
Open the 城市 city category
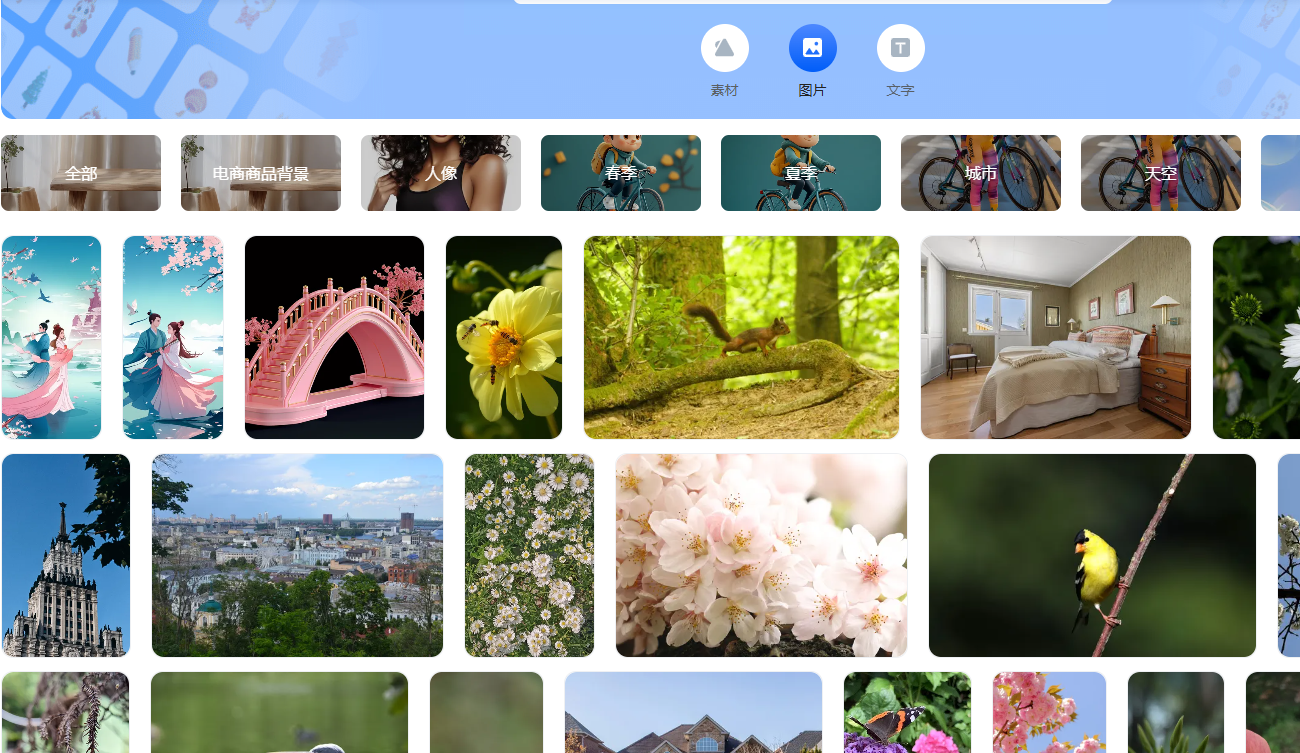click(x=981, y=173)
